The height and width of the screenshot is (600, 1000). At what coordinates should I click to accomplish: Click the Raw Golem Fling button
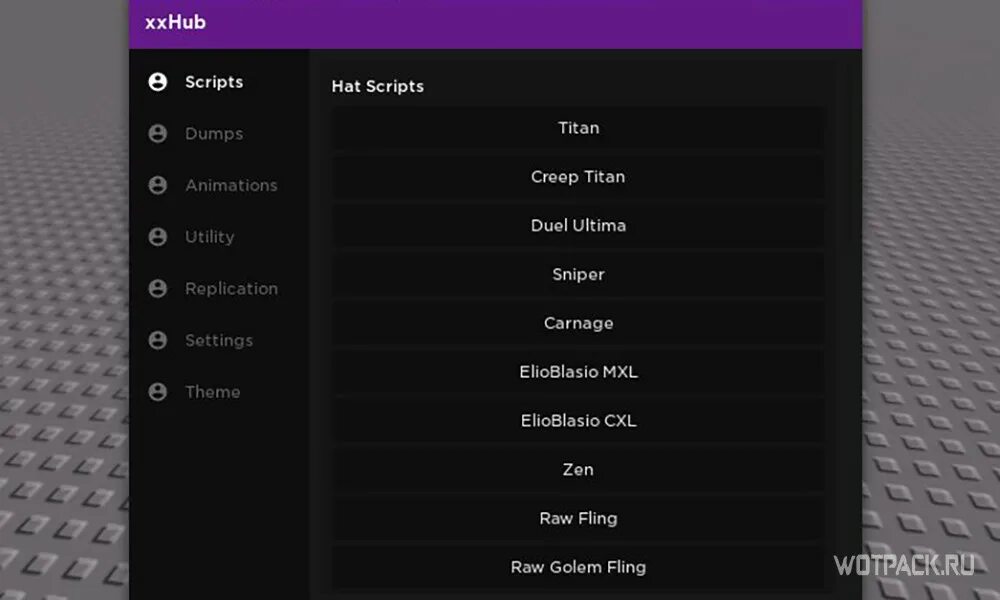pos(578,567)
